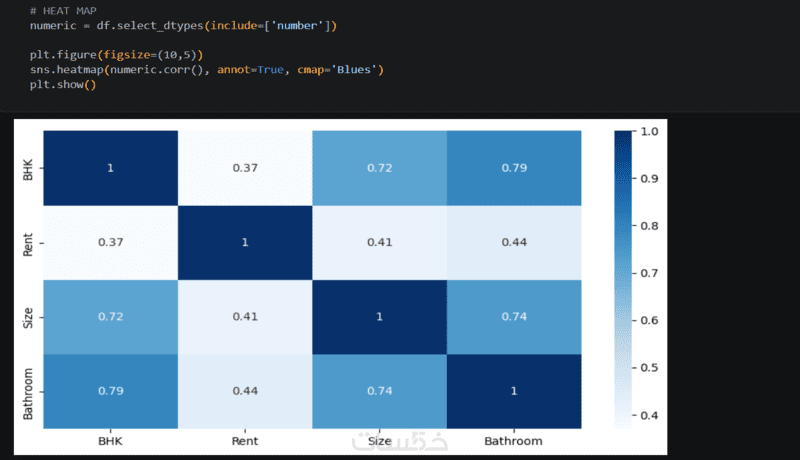This screenshot has width=800, height=460.
Task: Place cursor in the plt.figure figsize line
Action: (x=116, y=55)
